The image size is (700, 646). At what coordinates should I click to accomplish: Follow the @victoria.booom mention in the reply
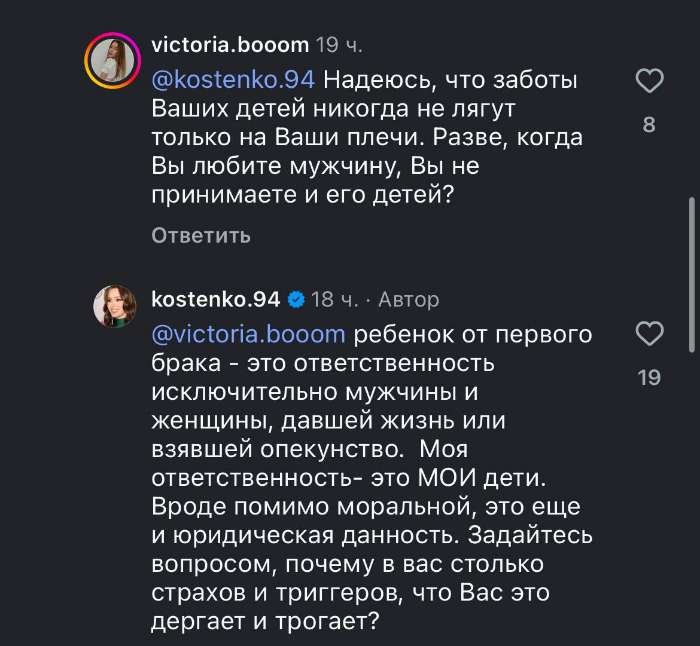(x=248, y=333)
